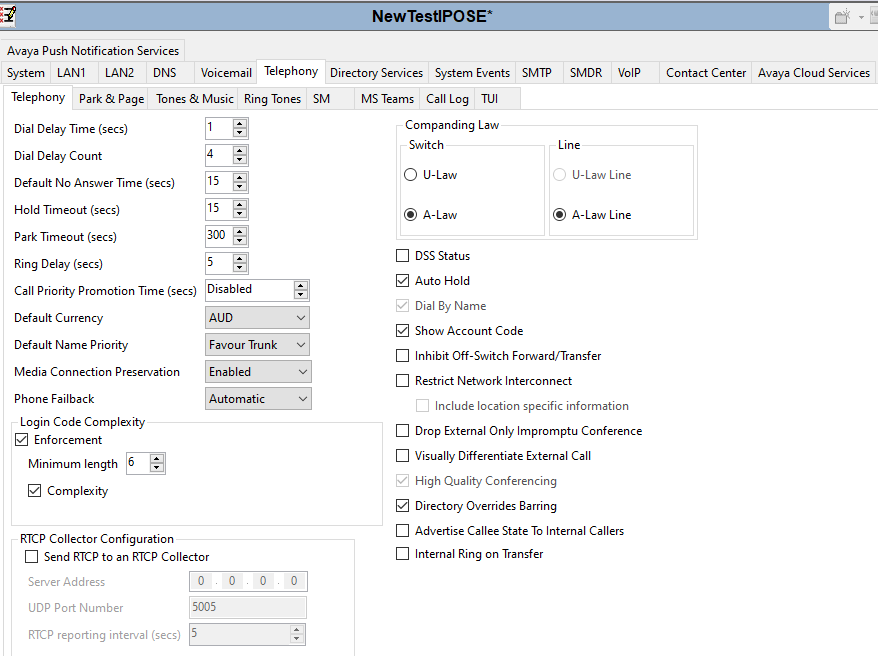Switch to the Call Log sub-tab
This screenshot has width=878, height=656.
[x=447, y=99]
